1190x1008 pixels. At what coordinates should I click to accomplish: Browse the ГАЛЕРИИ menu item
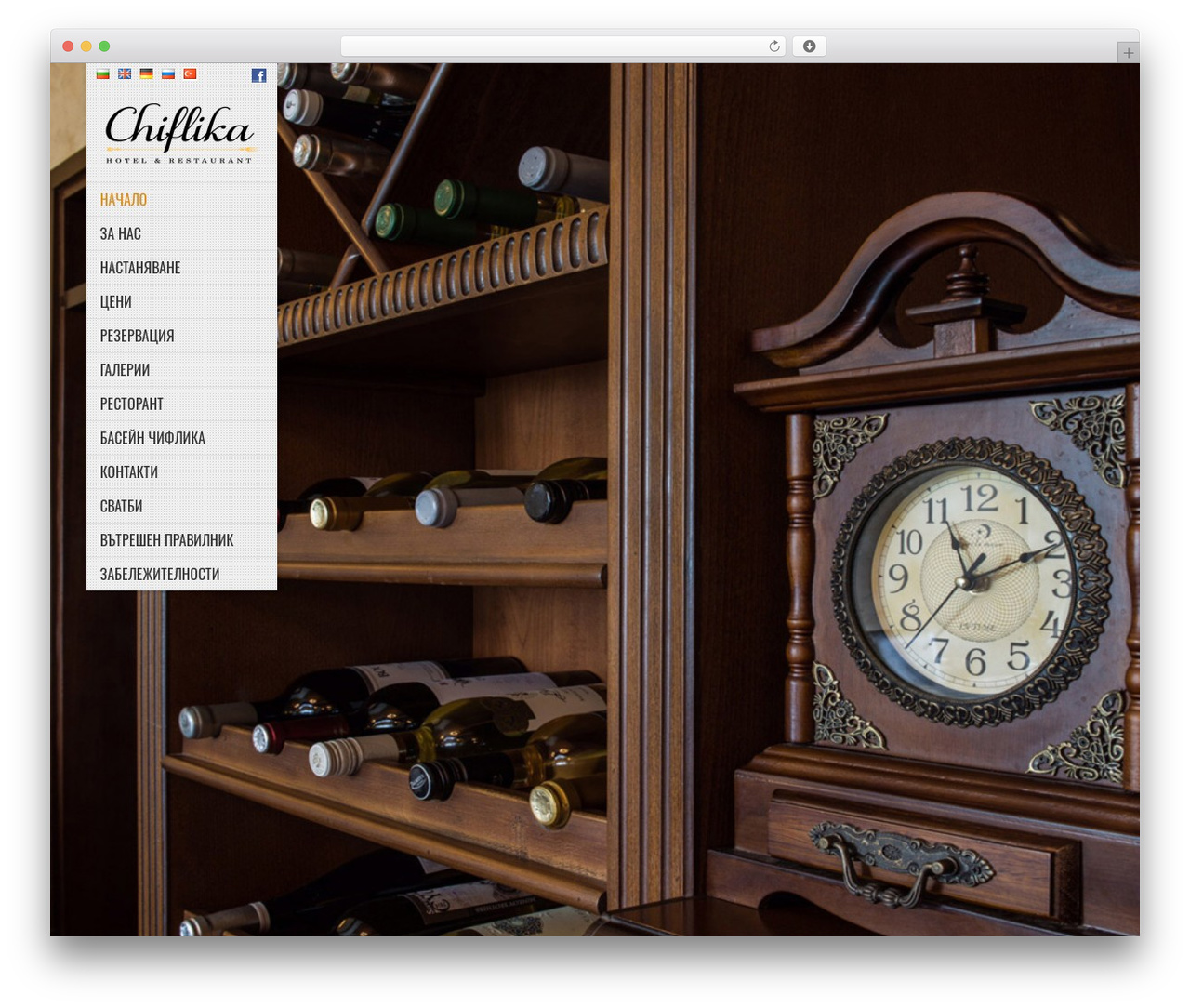[x=181, y=370]
